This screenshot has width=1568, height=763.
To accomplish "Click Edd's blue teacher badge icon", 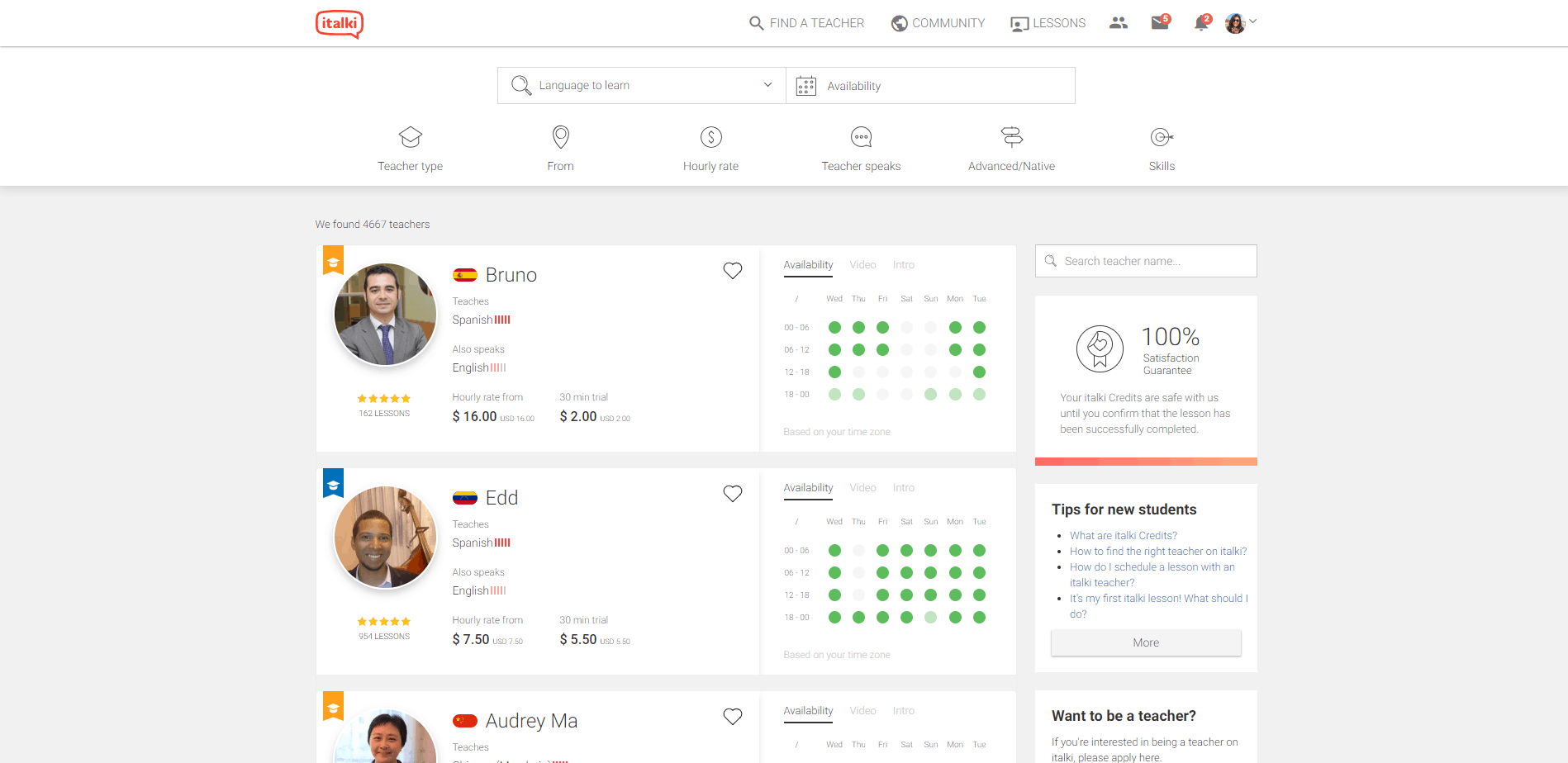I will (333, 483).
